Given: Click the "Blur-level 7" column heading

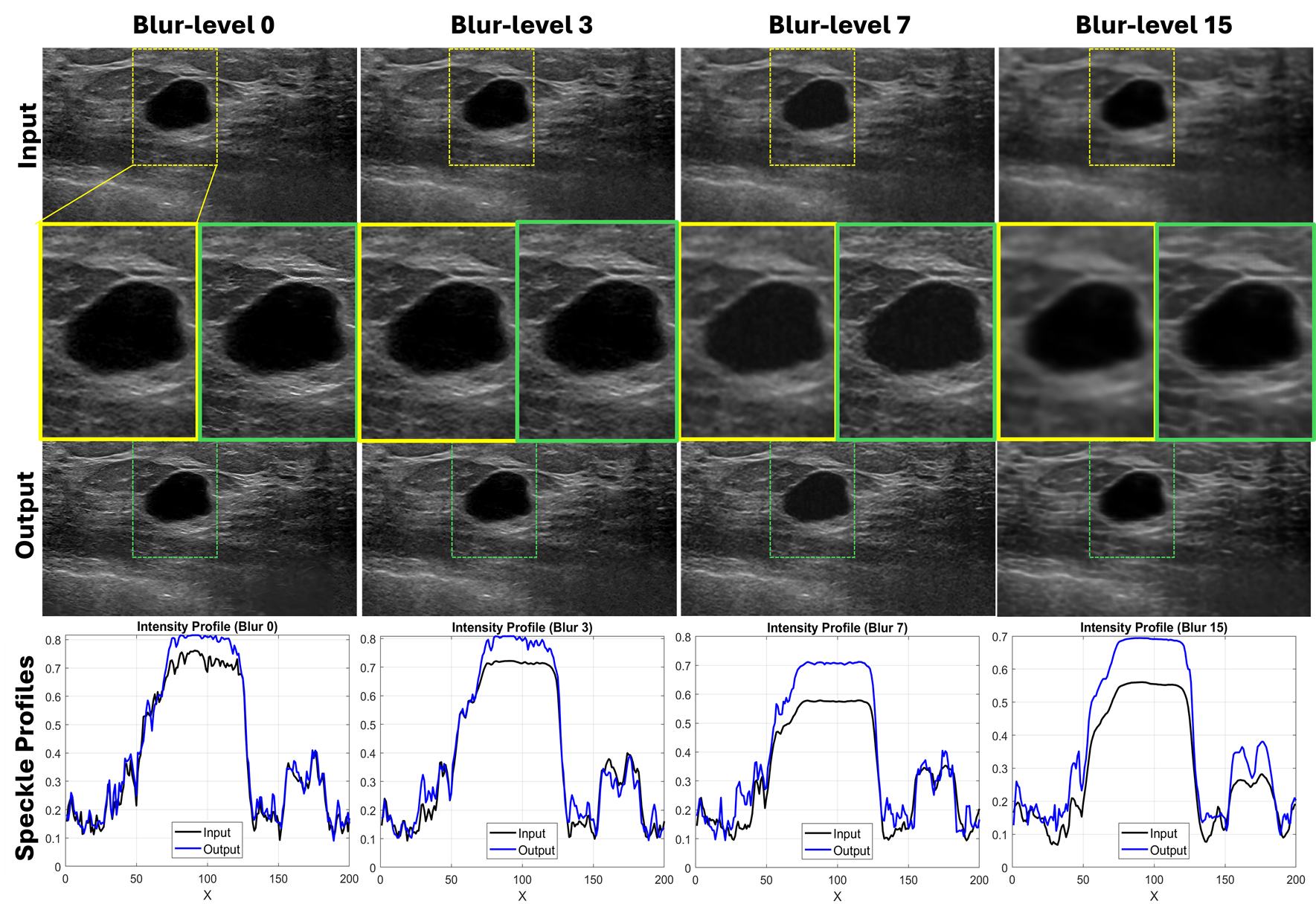Looking at the screenshot, I should click(839, 25).
